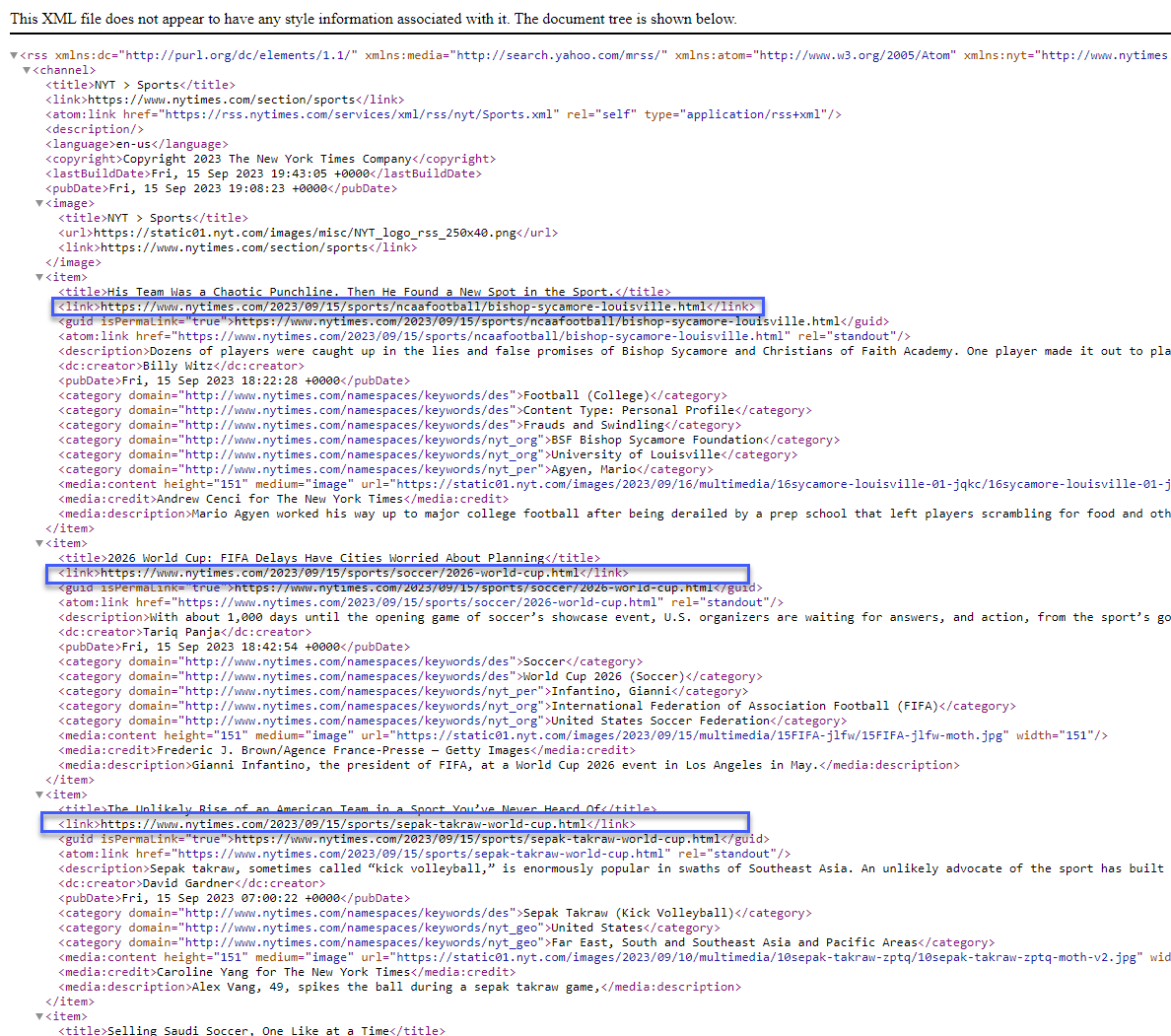Click the United States nyt_geo category line
1171x1036 pixels.
[x=389, y=928]
